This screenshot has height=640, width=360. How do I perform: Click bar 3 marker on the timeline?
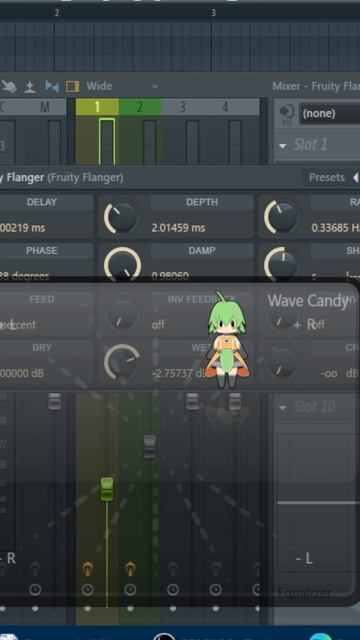pyautogui.click(x=213, y=13)
